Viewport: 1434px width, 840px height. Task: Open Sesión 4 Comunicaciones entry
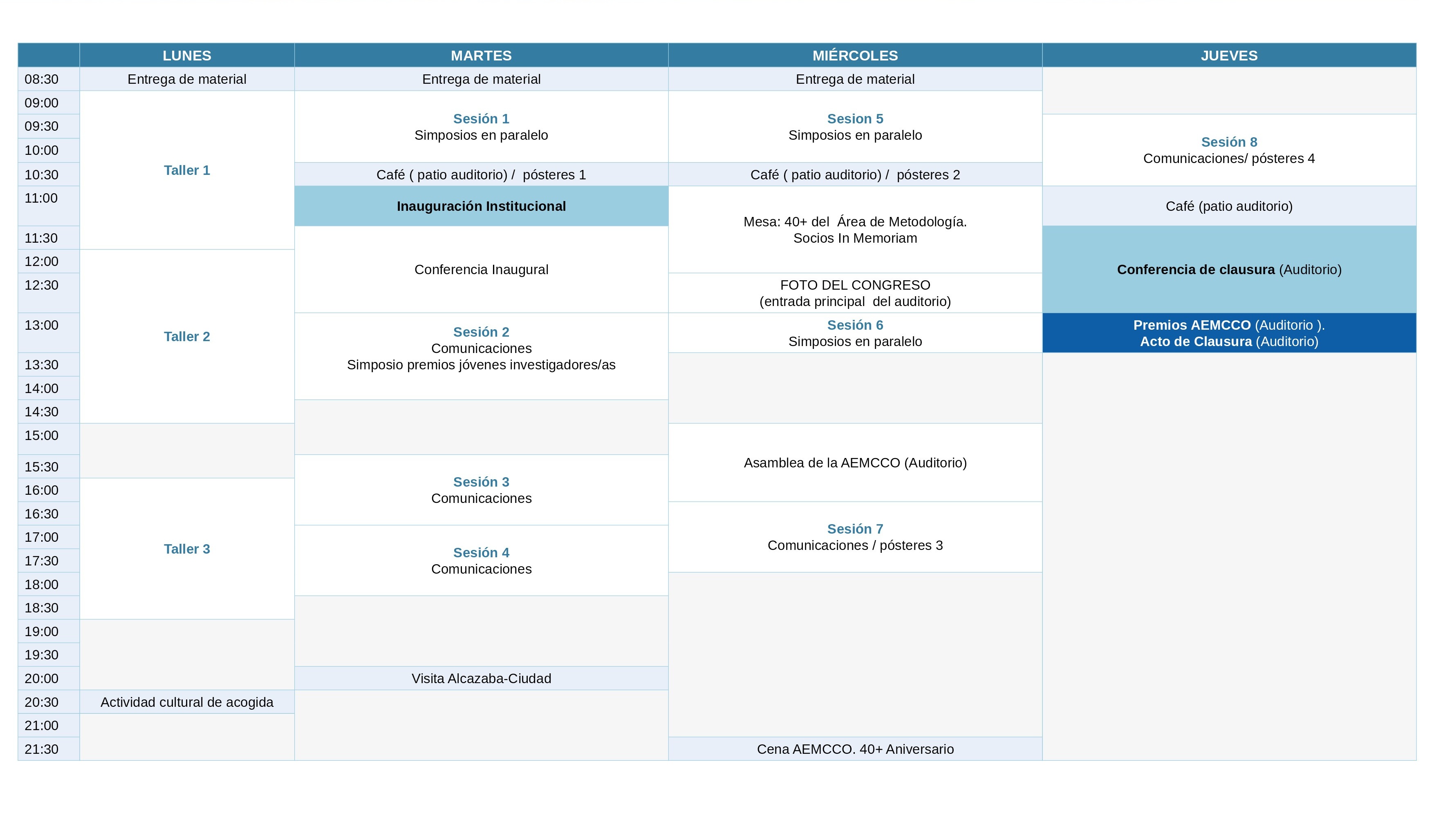481,560
